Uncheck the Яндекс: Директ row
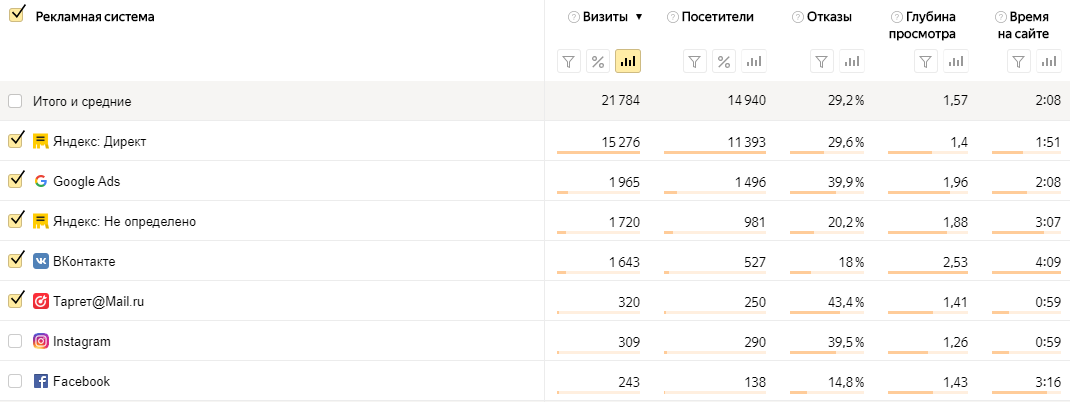The width and height of the screenshot is (1070, 402). coord(15,141)
